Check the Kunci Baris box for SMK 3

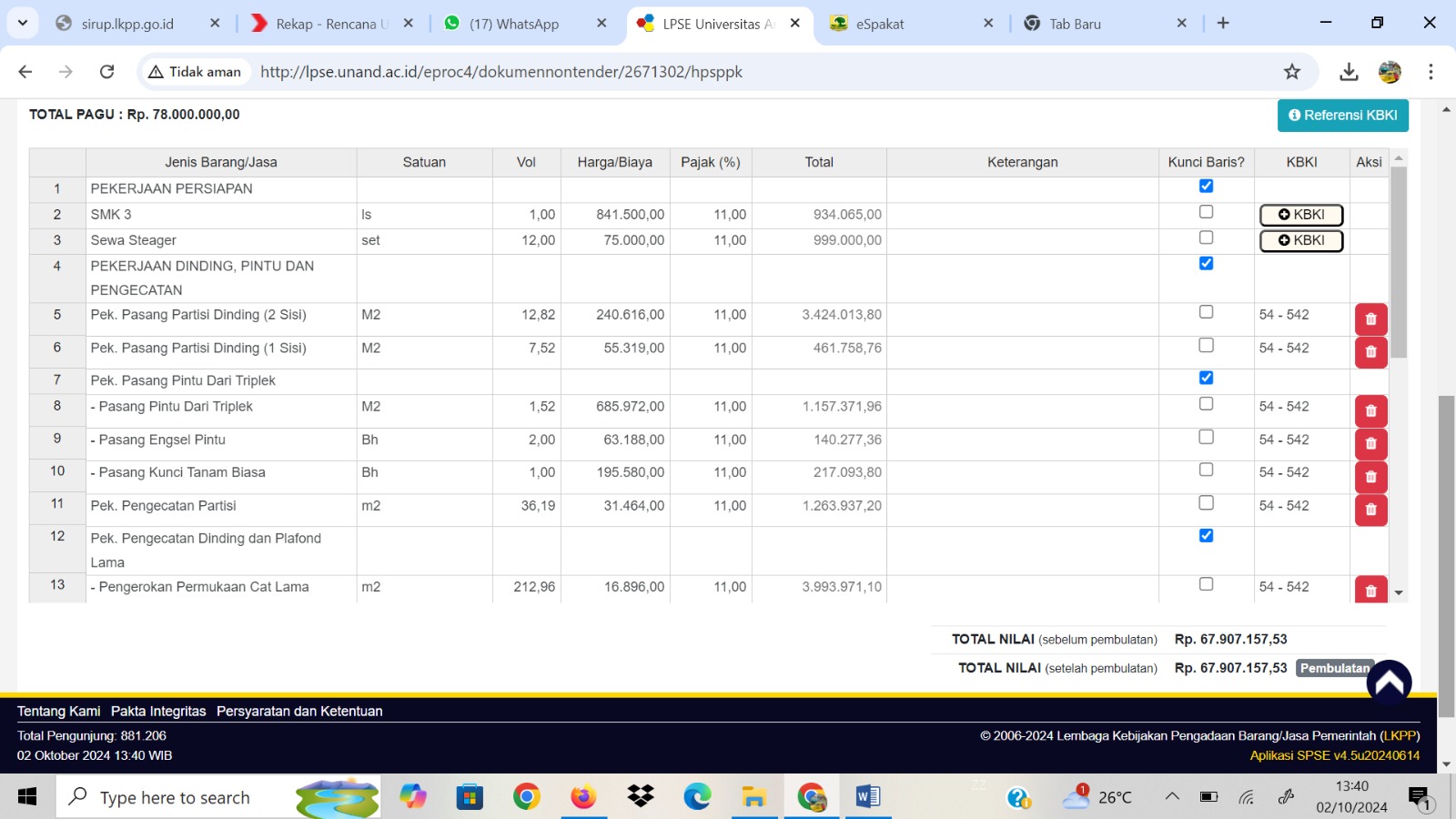1206,212
